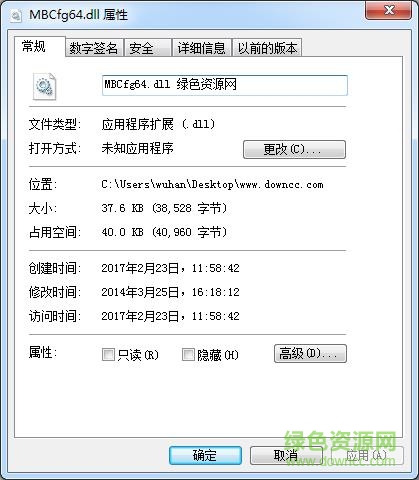Image resolution: width=419 pixels, height=480 pixels.
Task: Close the properties dialog window
Action: coord(388,11)
